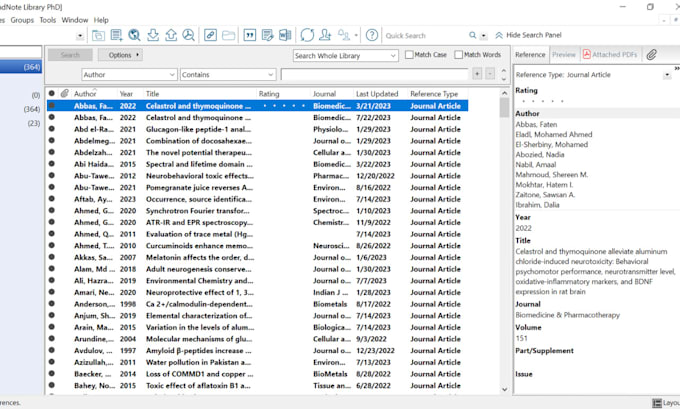Click the scroll-down arrow of the reference list
The image size is (680, 409).
(x=504, y=389)
